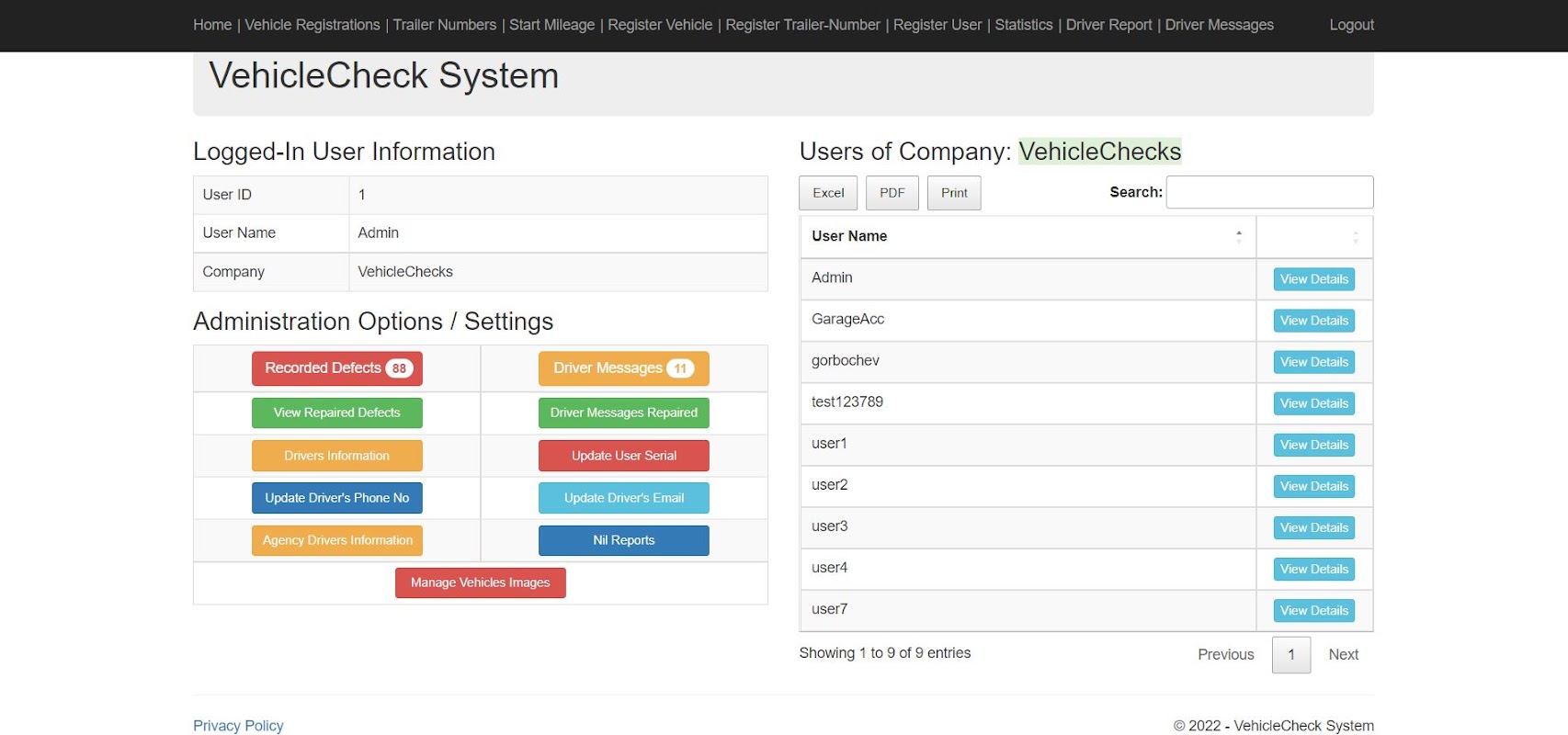Open Drivers Information button

click(337, 456)
